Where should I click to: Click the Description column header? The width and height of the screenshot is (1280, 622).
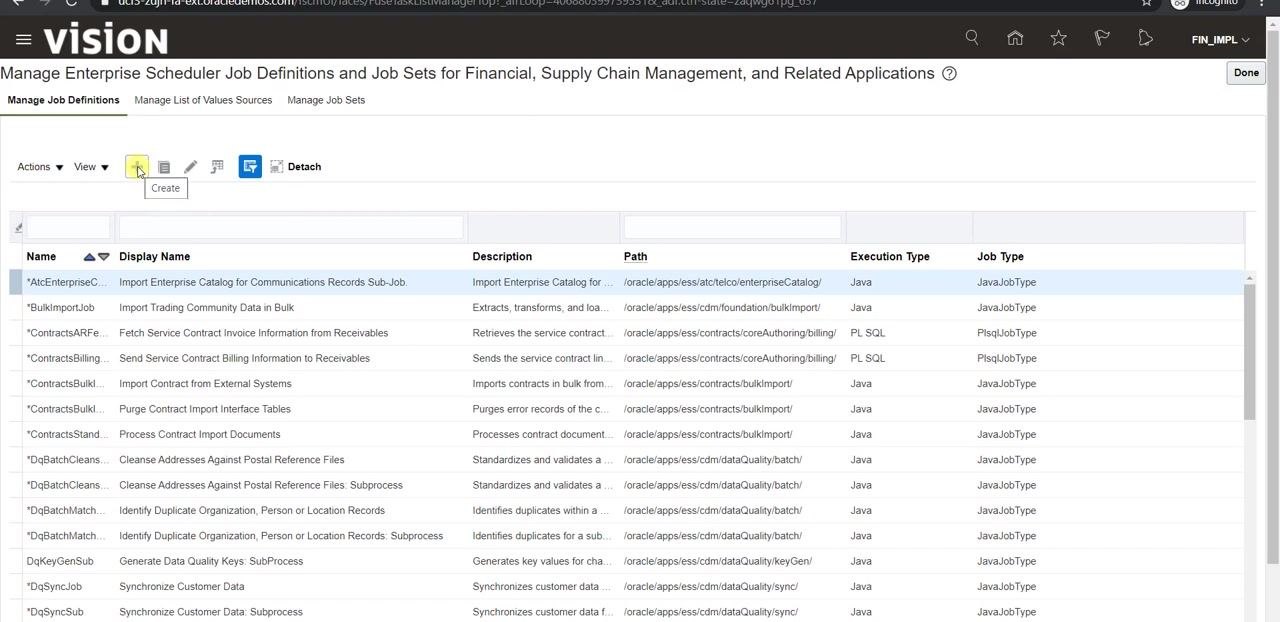coord(502,257)
